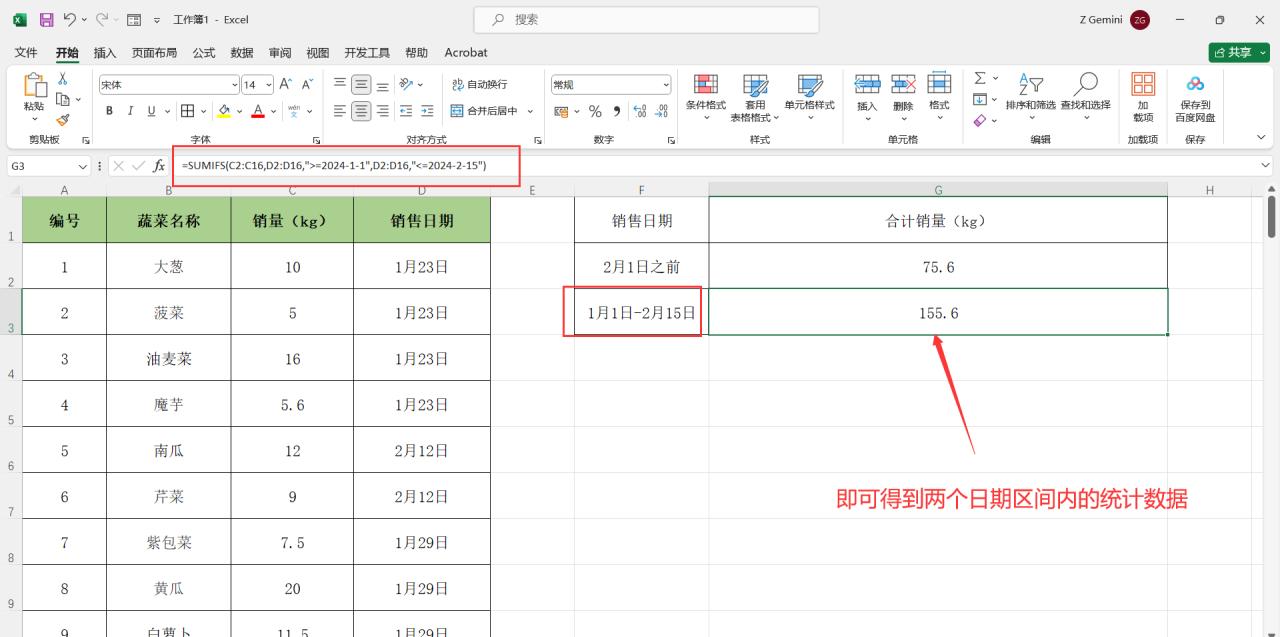
Task: Collapse the ribbon with the chevron
Action: tap(1260, 137)
